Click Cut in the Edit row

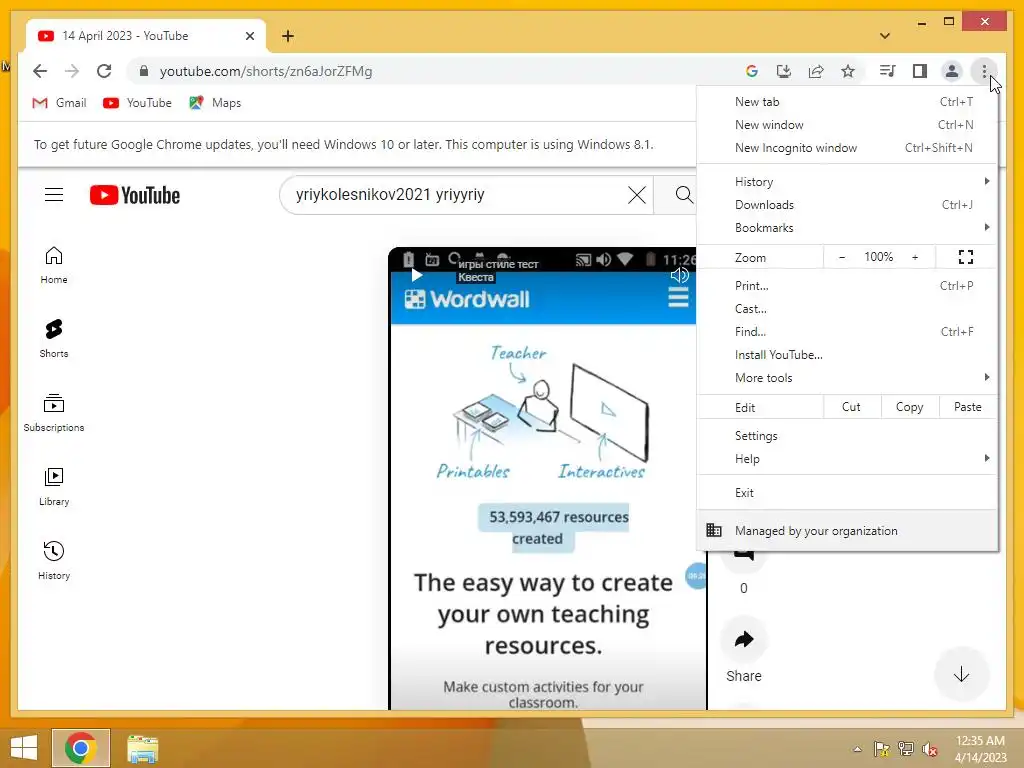pos(852,407)
